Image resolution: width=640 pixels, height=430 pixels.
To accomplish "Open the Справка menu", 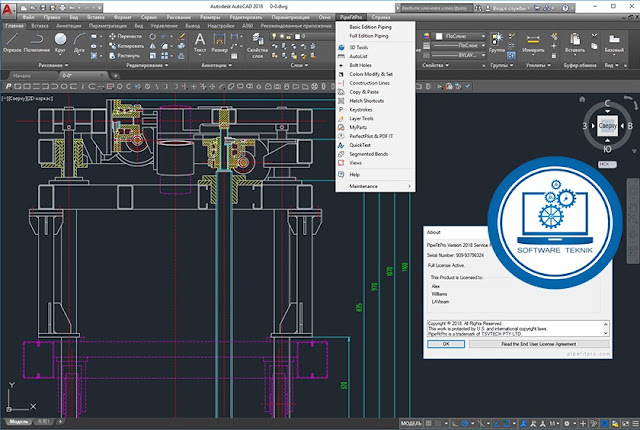I will (x=381, y=18).
